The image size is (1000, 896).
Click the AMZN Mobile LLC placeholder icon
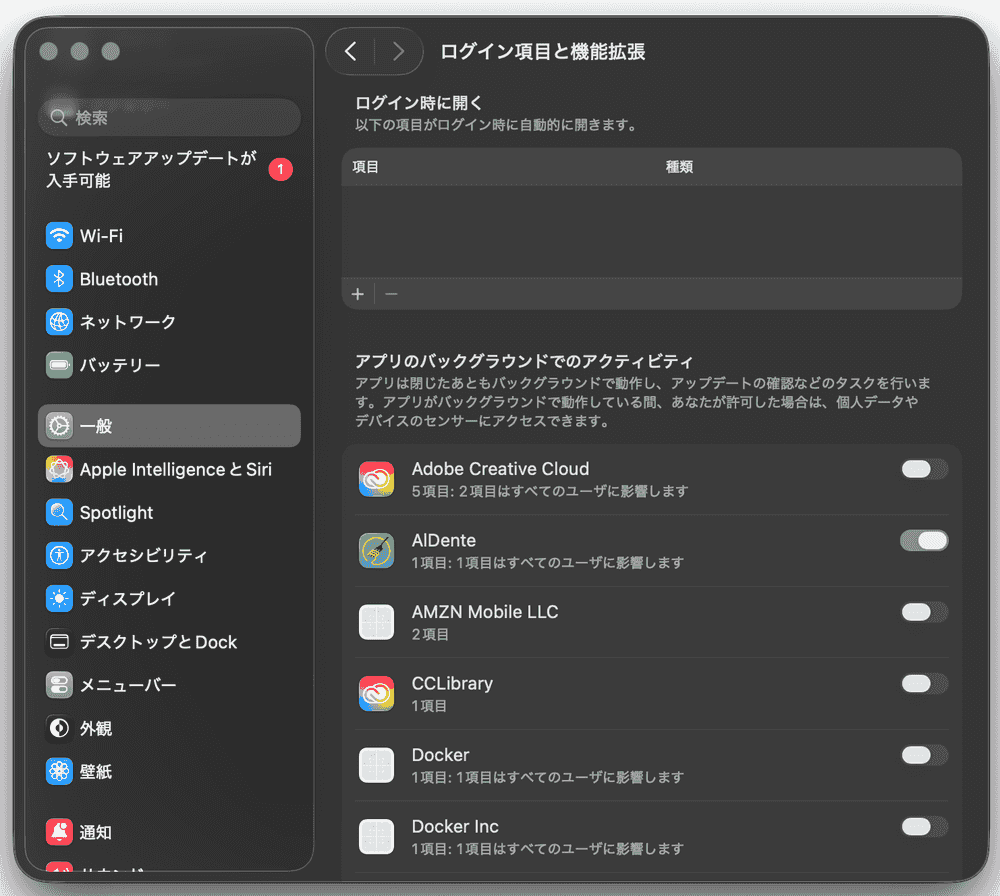click(x=376, y=622)
